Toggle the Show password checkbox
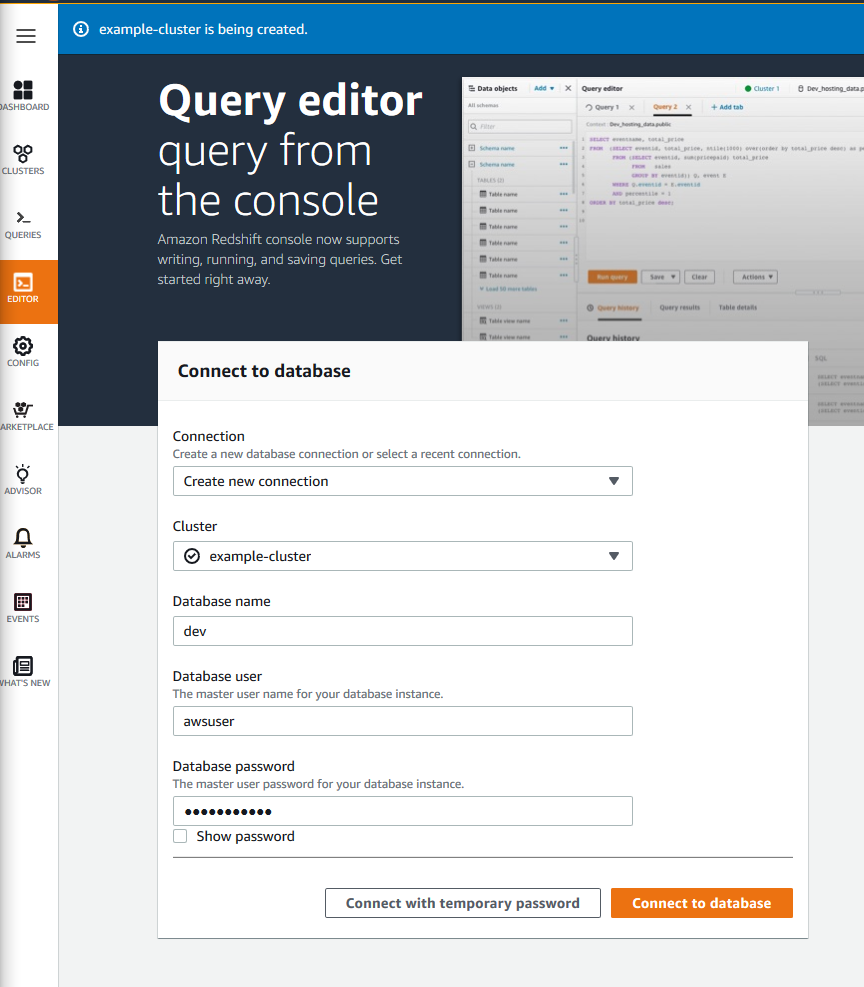Image resolution: width=864 pixels, height=987 pixels. point(180,836)
